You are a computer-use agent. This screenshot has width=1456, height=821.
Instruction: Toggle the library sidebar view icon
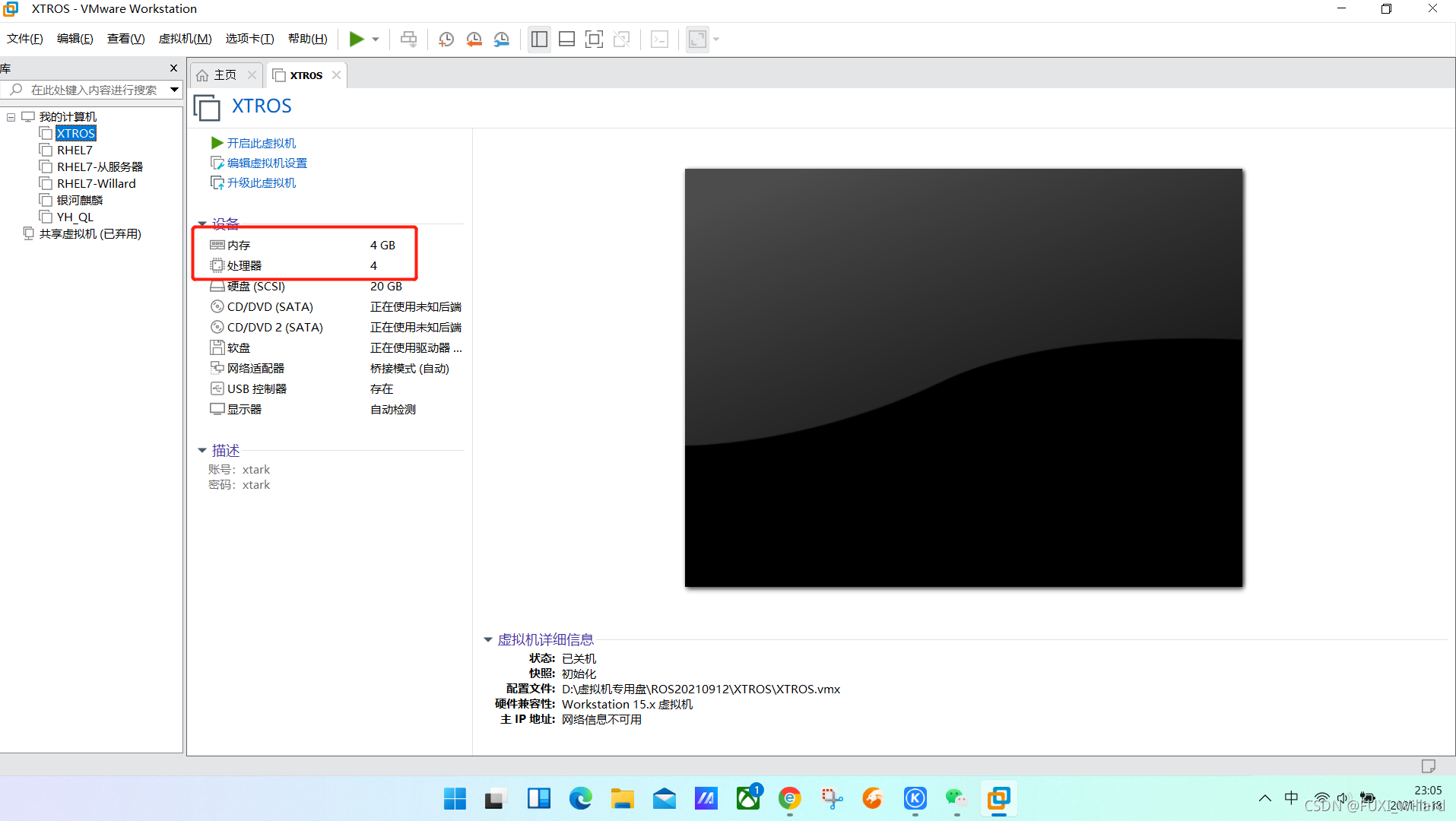[x=539, y=39]
